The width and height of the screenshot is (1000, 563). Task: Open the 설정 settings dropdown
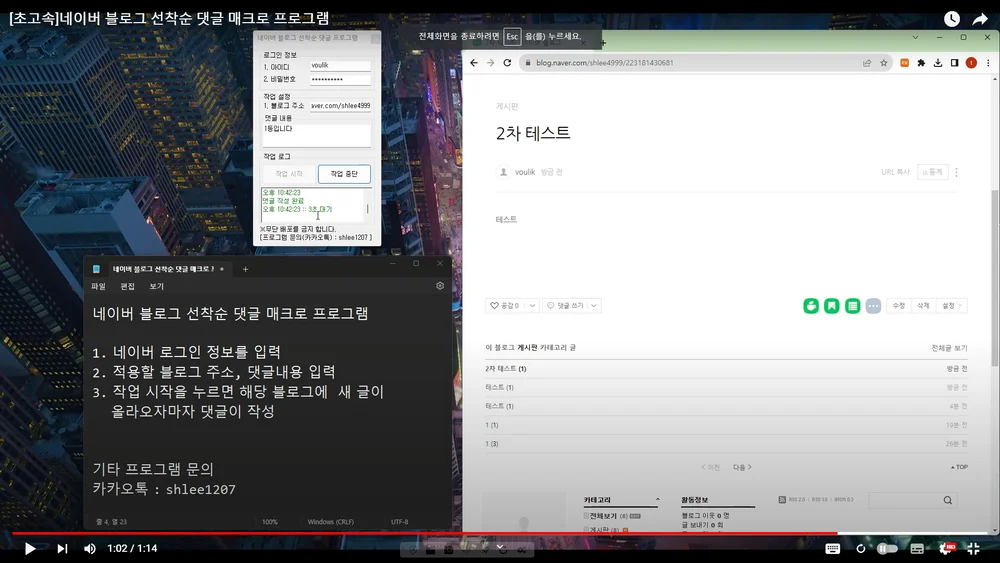952,305
